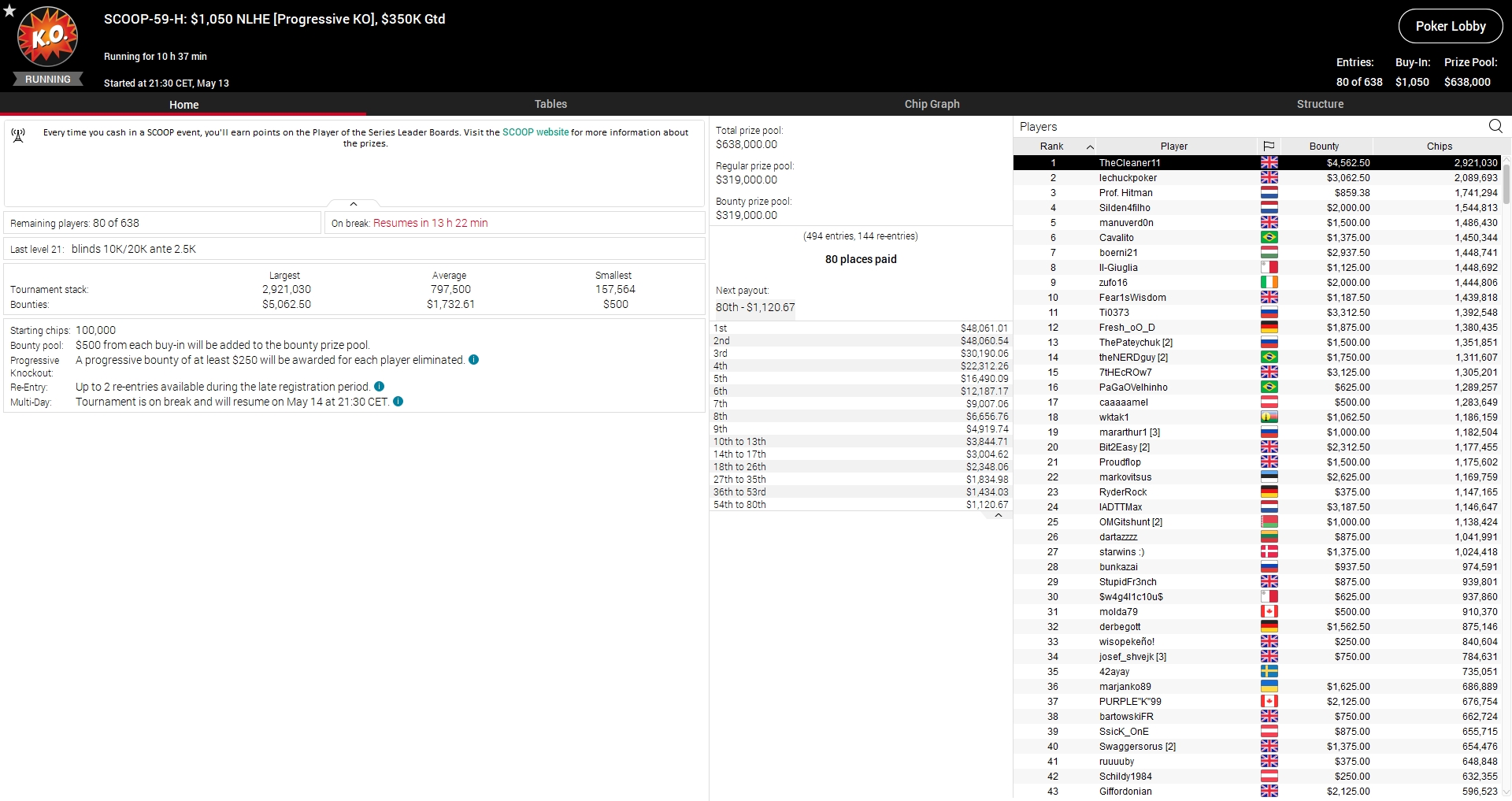Viewport: 1512px width, 801px height.
Task: Toggle Rank column sort arrow
Action: pos(1090,146)
